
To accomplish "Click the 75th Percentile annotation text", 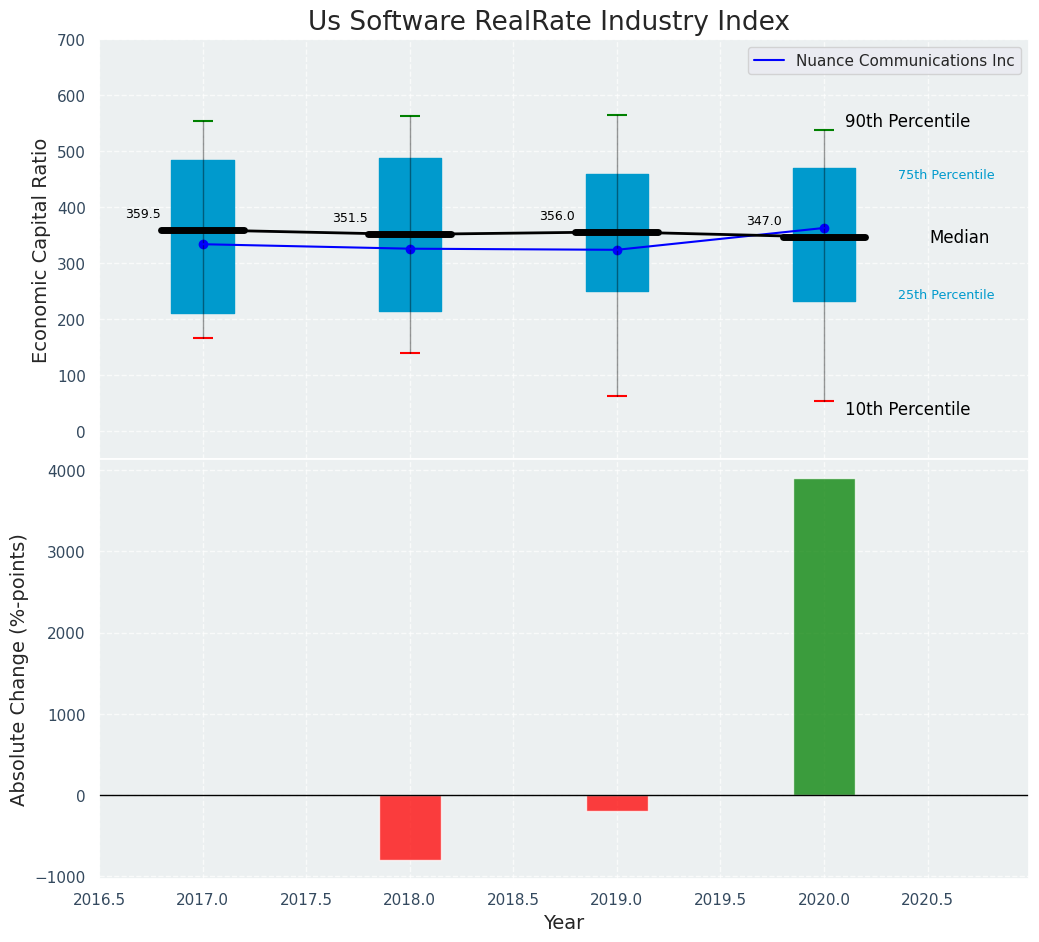I will point(946,175).
